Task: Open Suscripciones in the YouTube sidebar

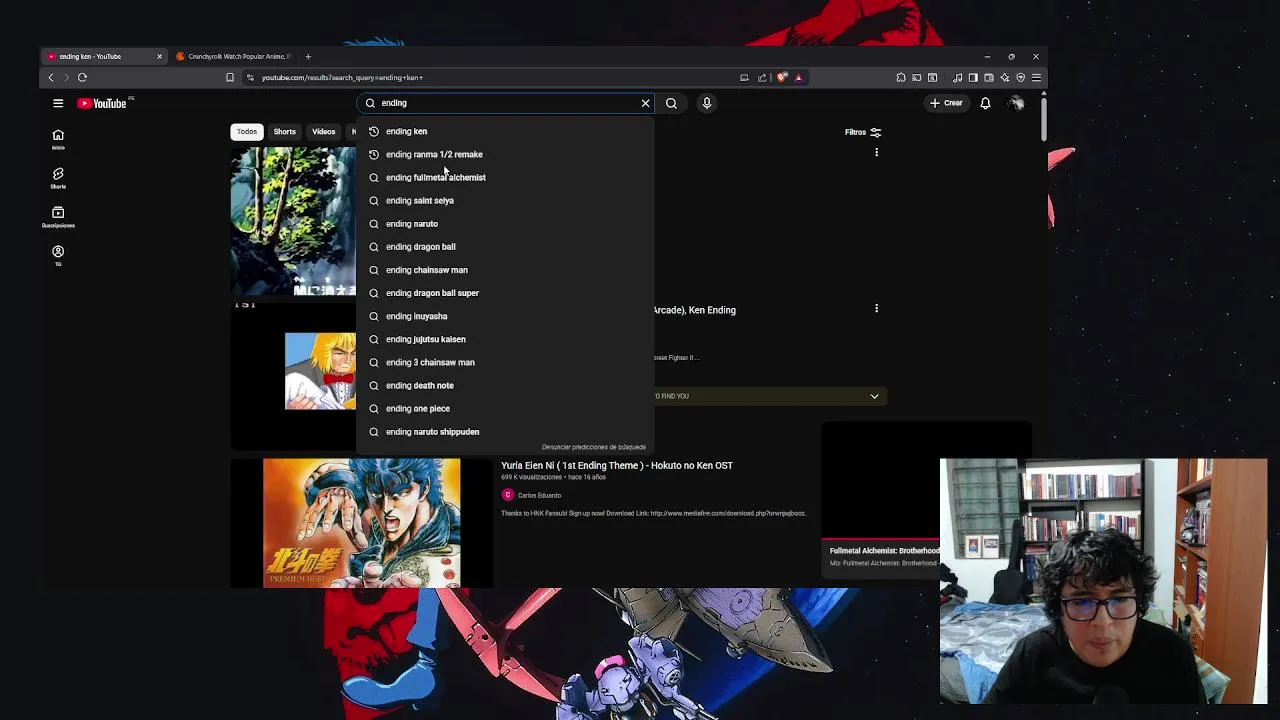Action: (x=58, y=217)
